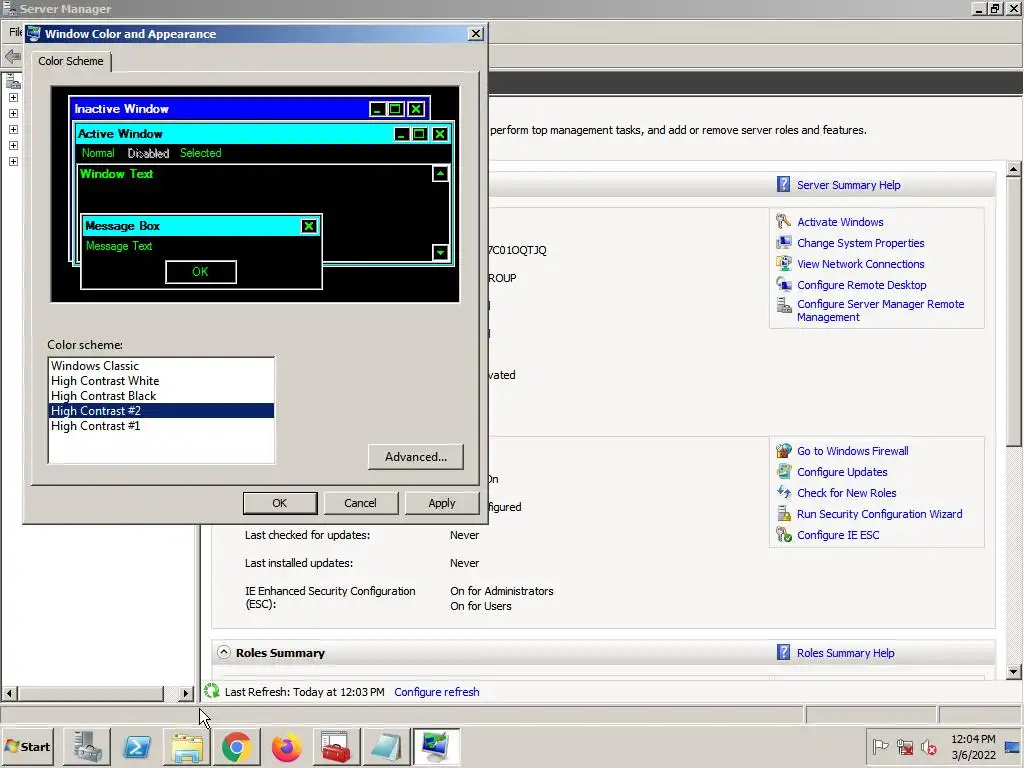The width and height of the screenshot is (1024, 768).
Task: Expand the fourth tree node plus sign
Action: point(13,145)
